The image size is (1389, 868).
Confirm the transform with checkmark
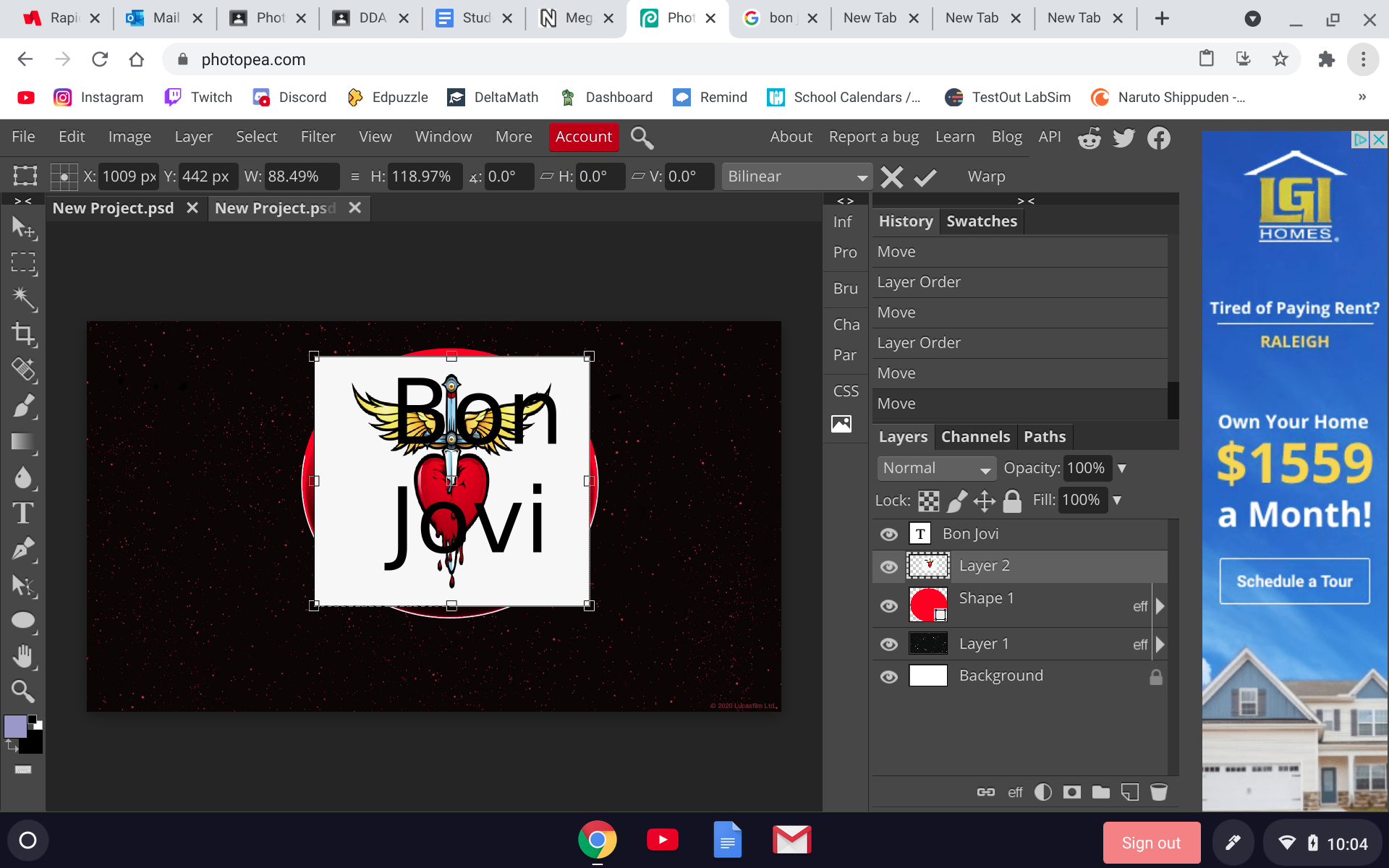pyautogui.click(x=925, y=176)
